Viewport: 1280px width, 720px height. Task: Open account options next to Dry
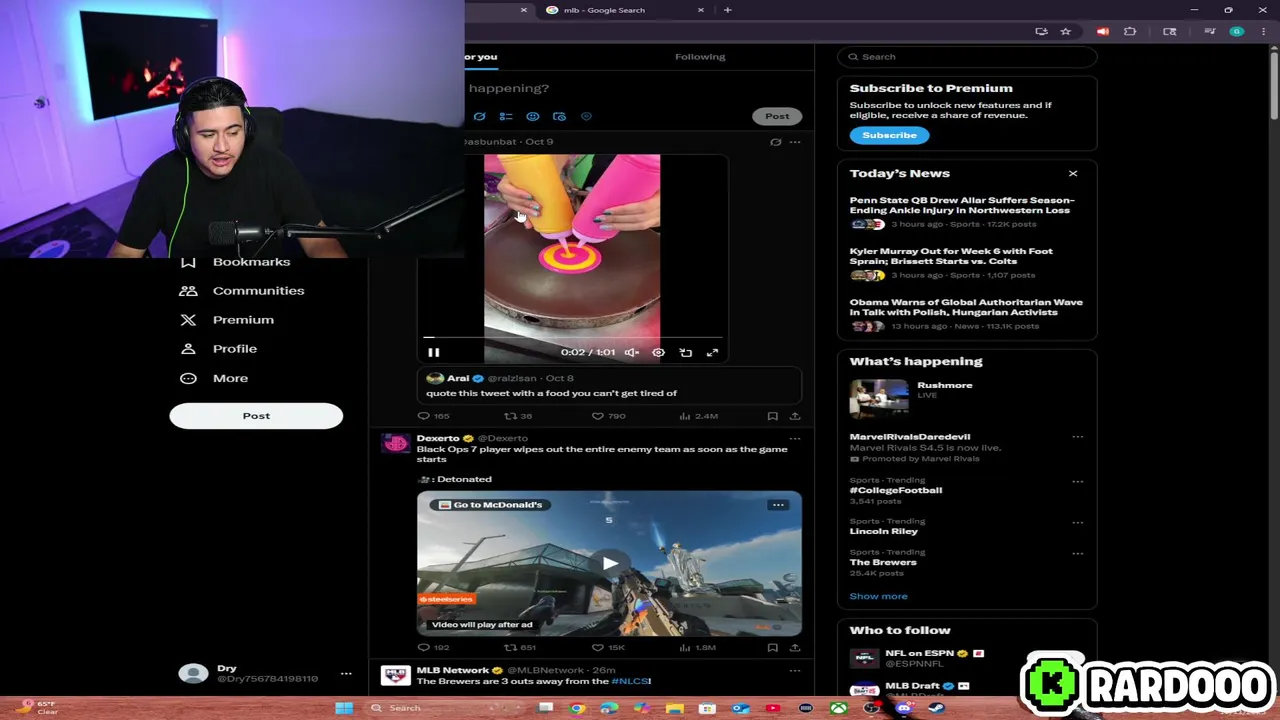coord(346,674)
